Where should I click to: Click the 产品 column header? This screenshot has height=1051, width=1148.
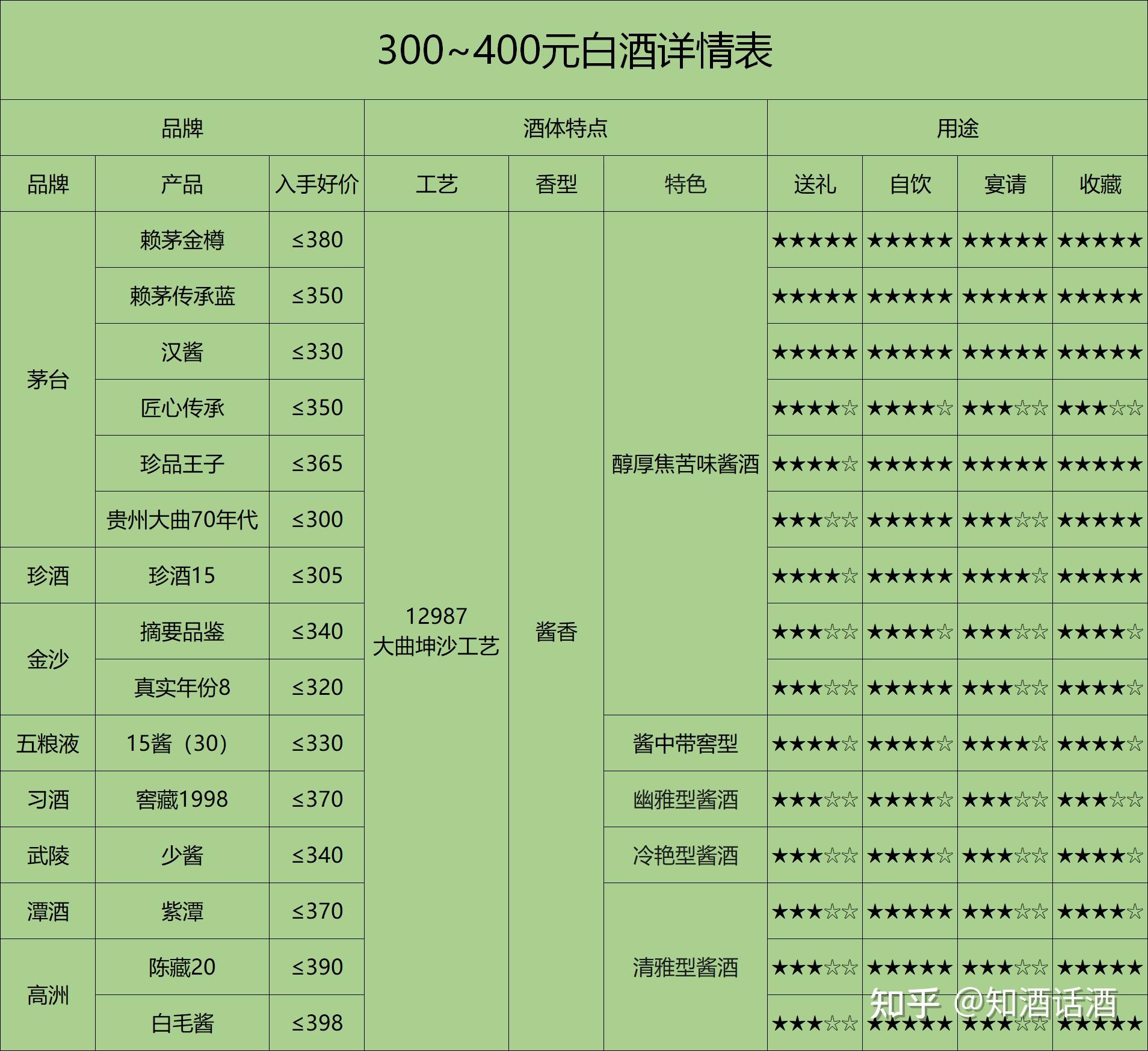[182, 183]
